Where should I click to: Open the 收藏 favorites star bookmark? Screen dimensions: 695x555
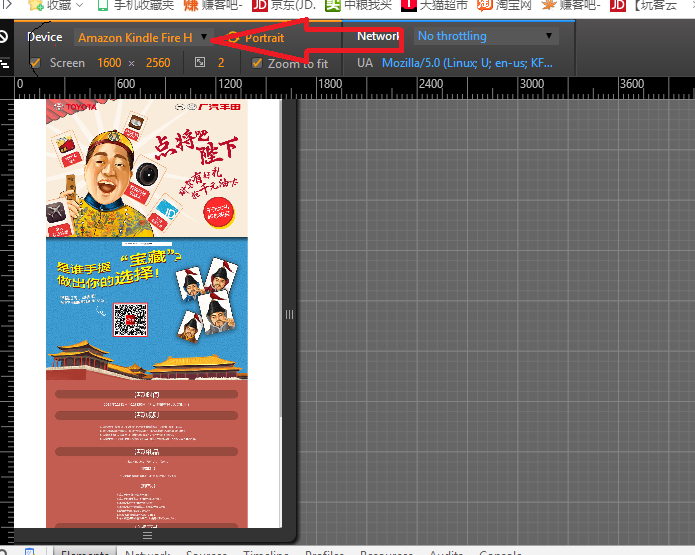50,5
